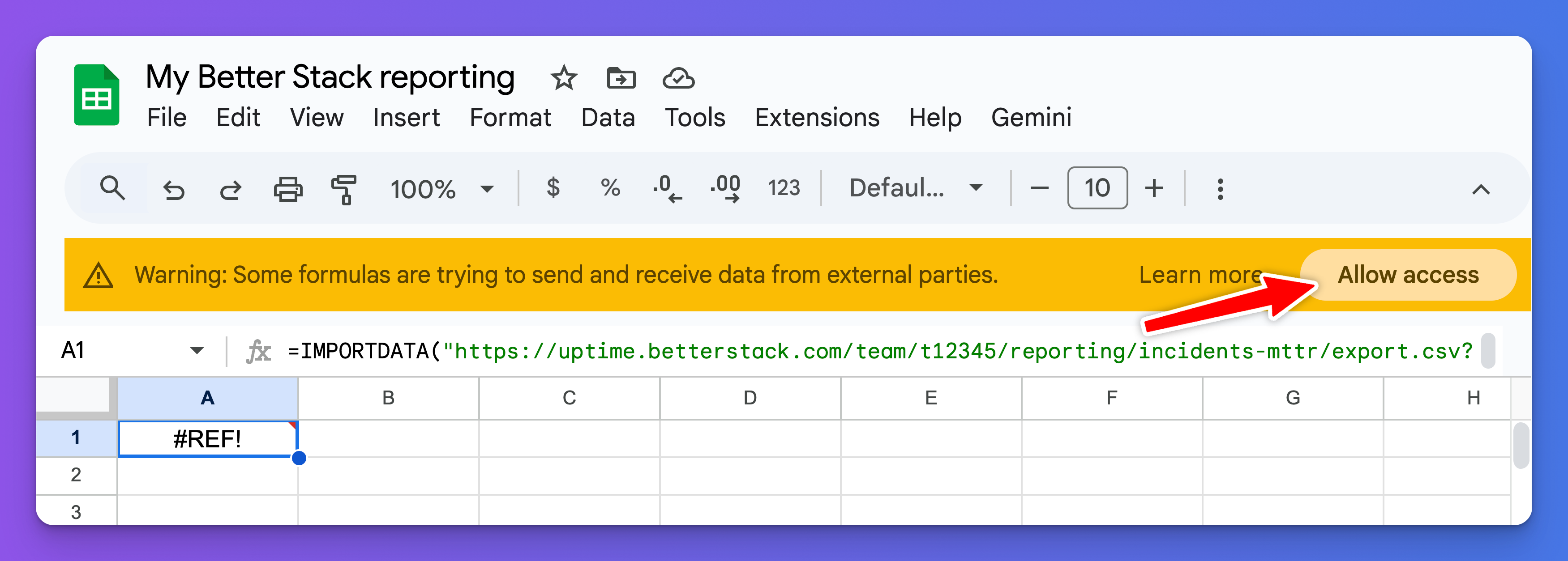Print the spreadsheet
Viewport: 1568px width, 561px height.
click(x=287, y=188)
